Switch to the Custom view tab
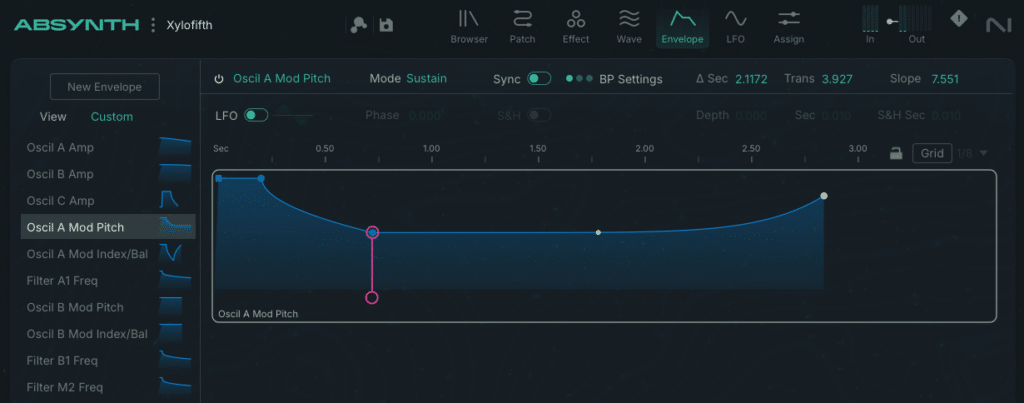The image size is (1024, 403). coord(112,117)
